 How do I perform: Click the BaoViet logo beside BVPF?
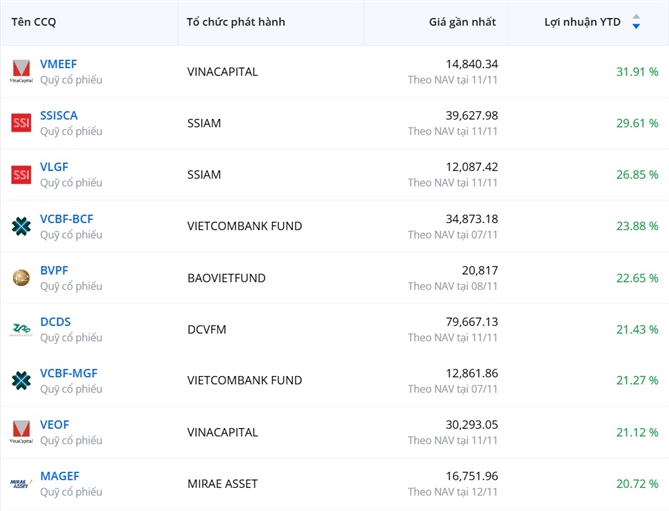coord(20,278)
